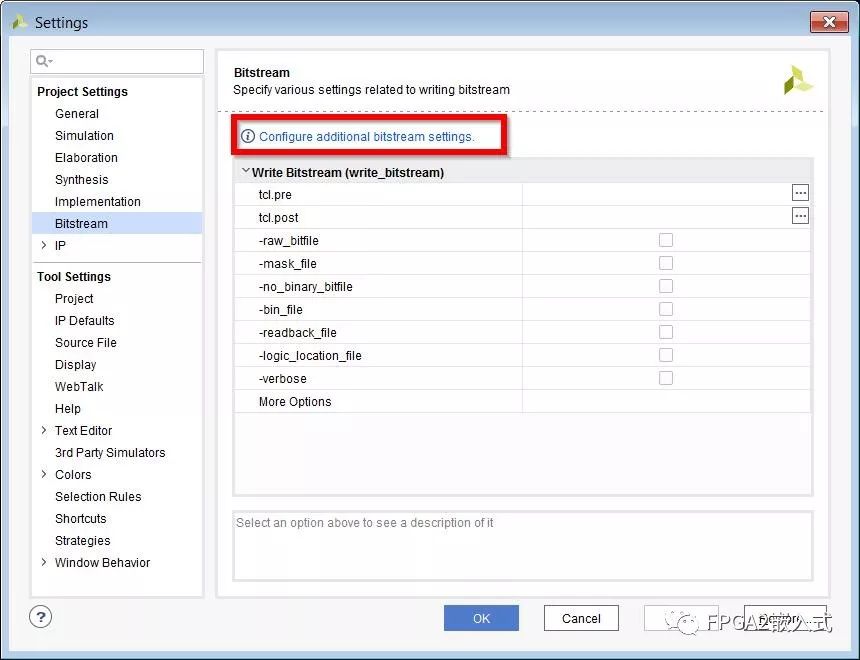860x660 pixels.
Task: Click the info icon beside Configure link
Action: 248,136
